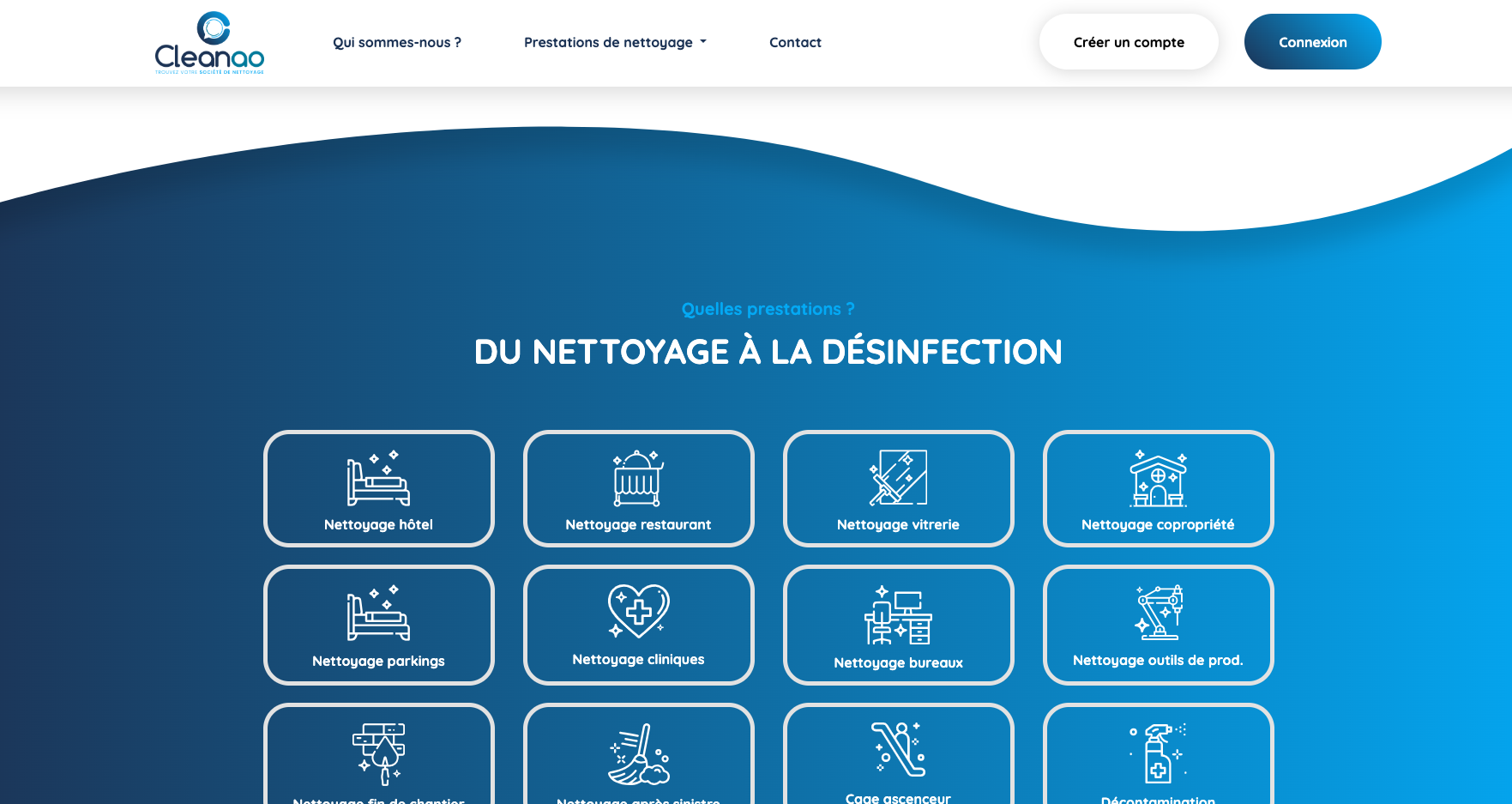
Task: Click the Connexion button
Action: (1312, 42)
